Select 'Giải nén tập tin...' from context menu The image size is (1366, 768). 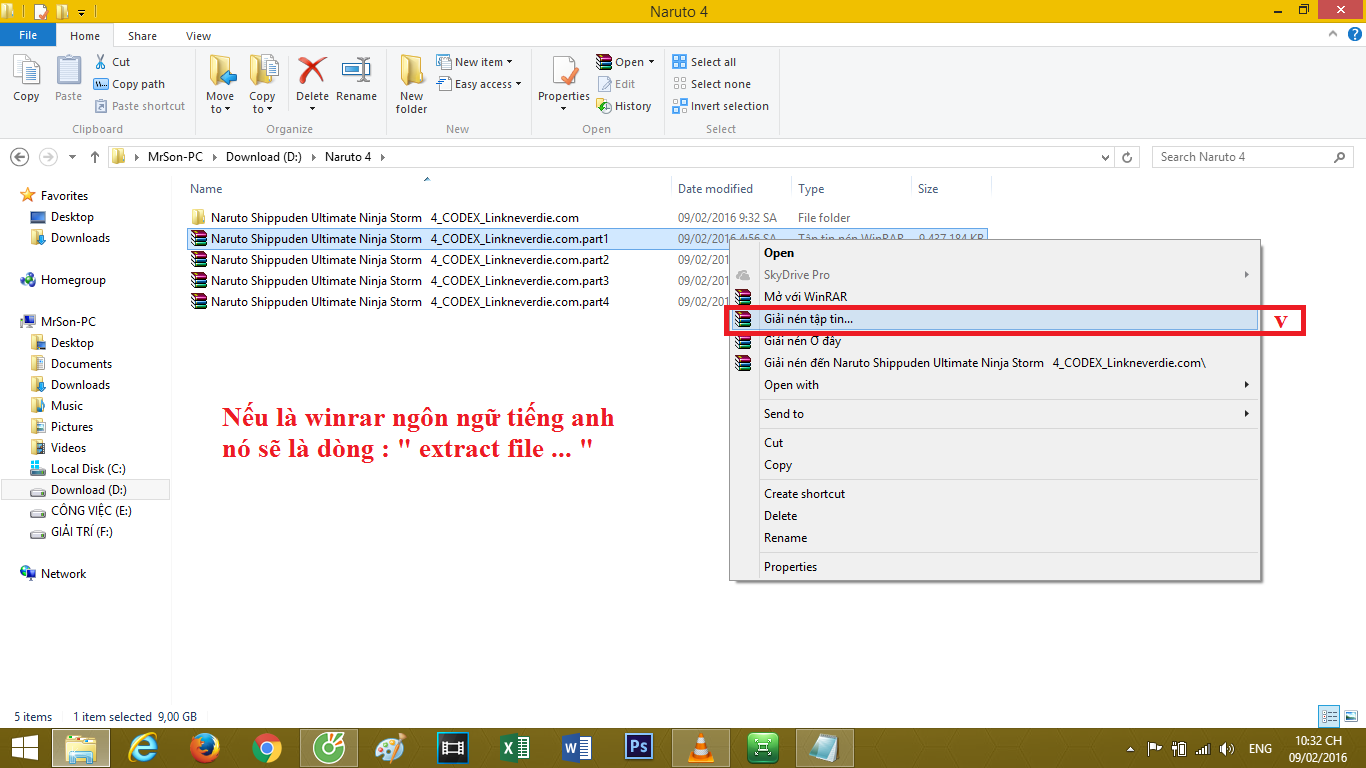808,319
